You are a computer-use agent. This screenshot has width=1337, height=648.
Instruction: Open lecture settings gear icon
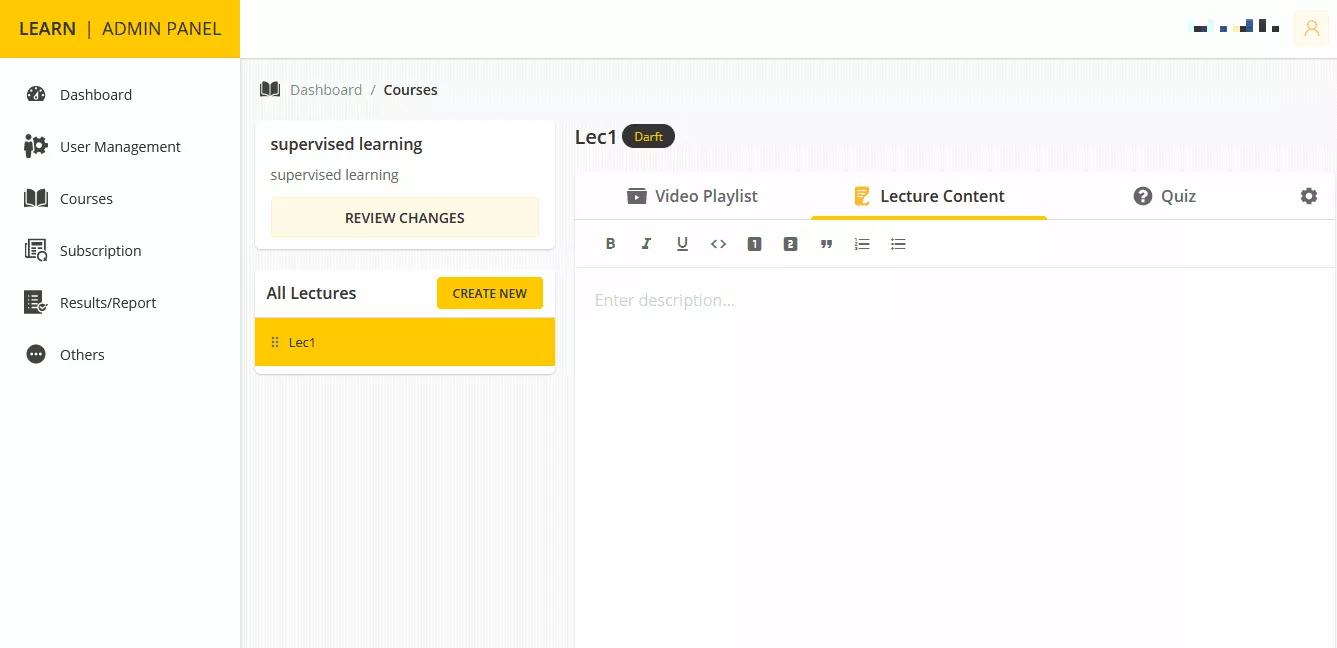click(1308, 196)
